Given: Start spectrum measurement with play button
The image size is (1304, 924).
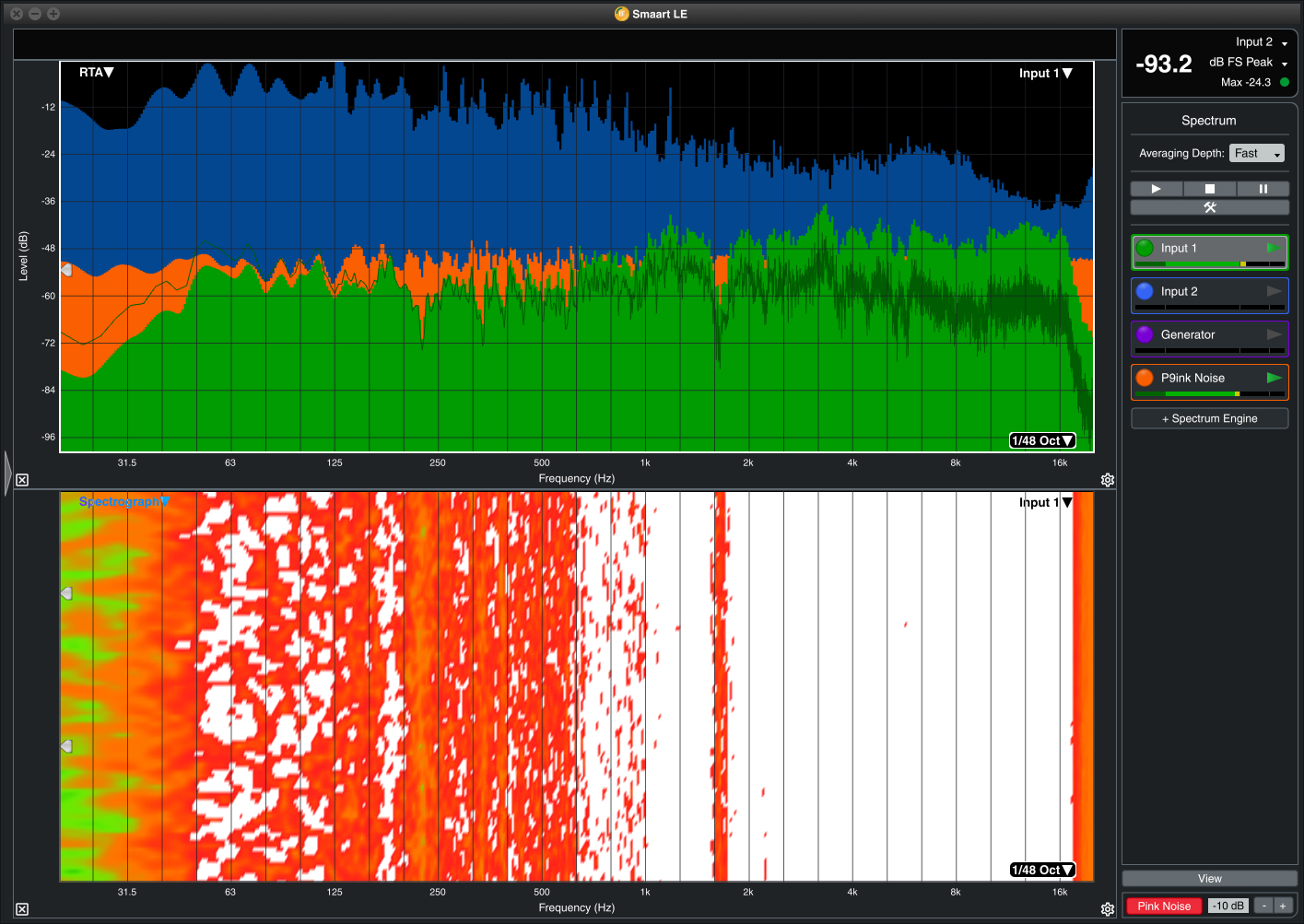Looking at the screenshot, I should pos(1157,189).
